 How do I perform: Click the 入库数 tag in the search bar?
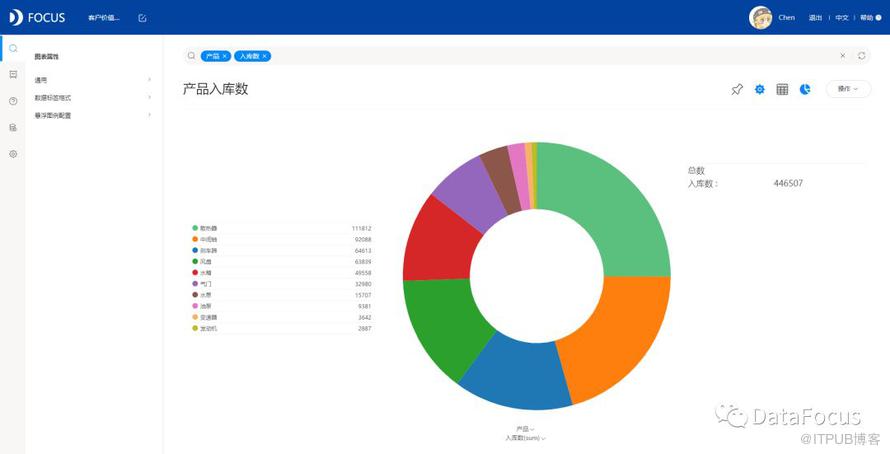(253, 56)
